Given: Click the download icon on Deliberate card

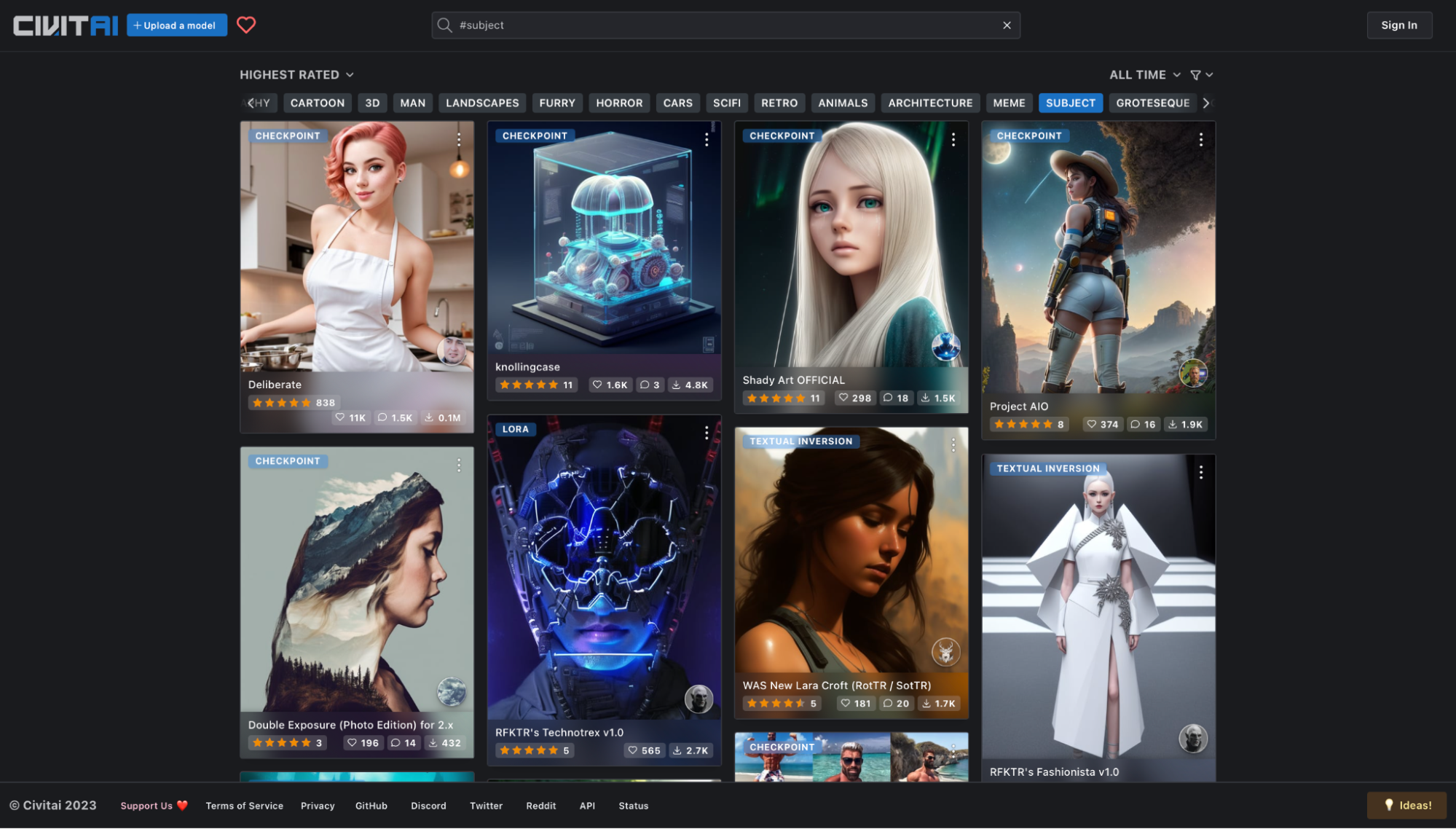Looking at the screenshot, I should [430, 417].
